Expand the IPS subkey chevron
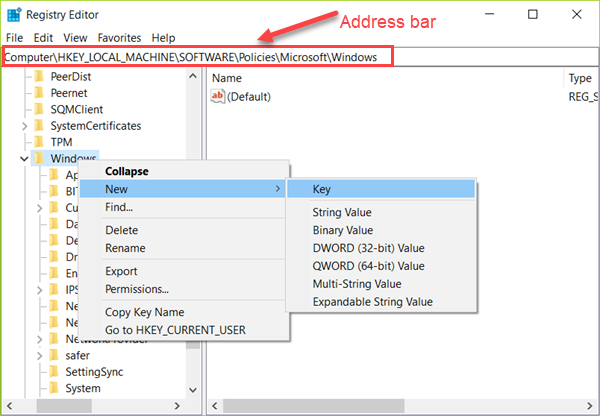 (x=40, y=290)
